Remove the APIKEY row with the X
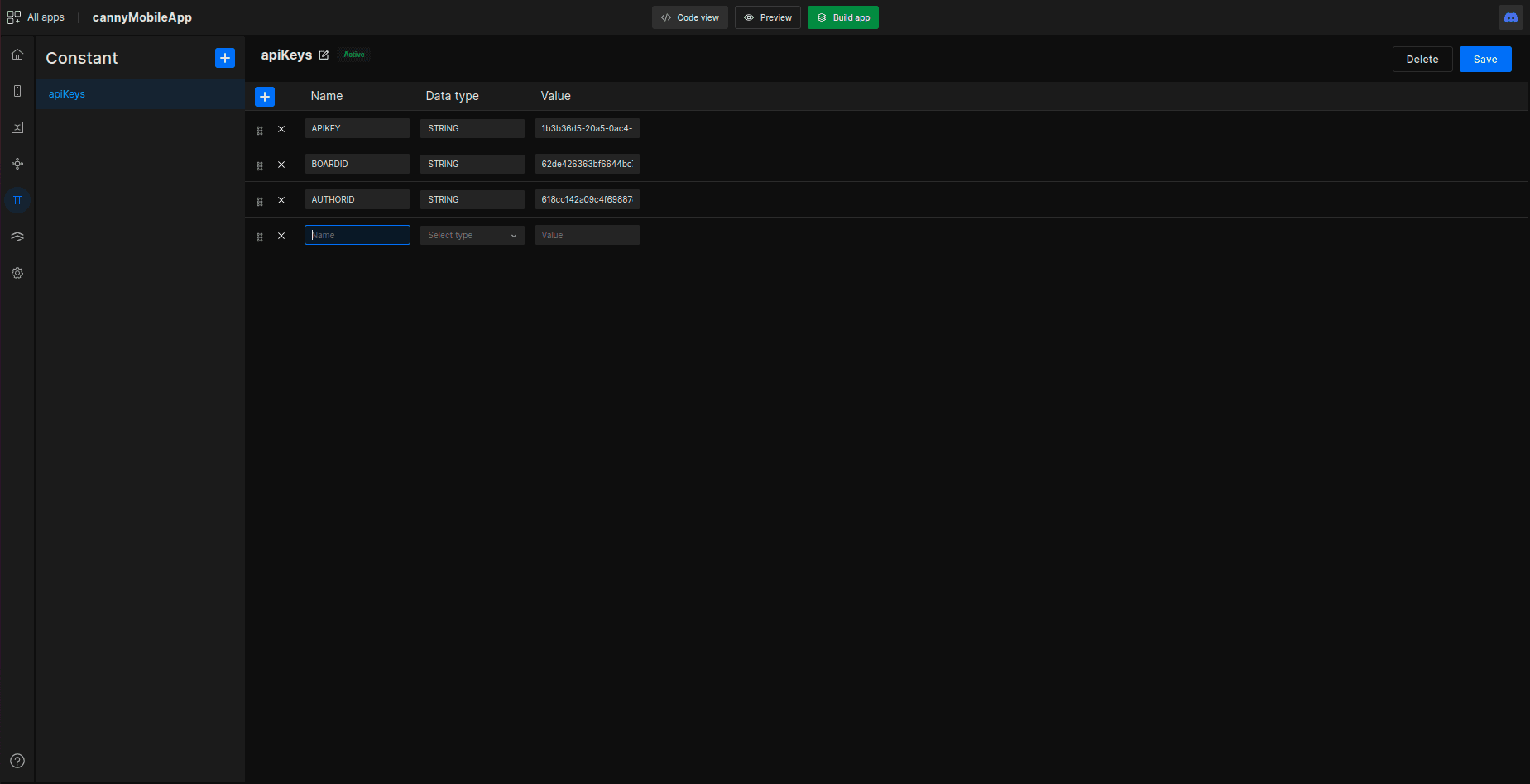This screenshot has width=1530, height=784. (x=281, y=129)
